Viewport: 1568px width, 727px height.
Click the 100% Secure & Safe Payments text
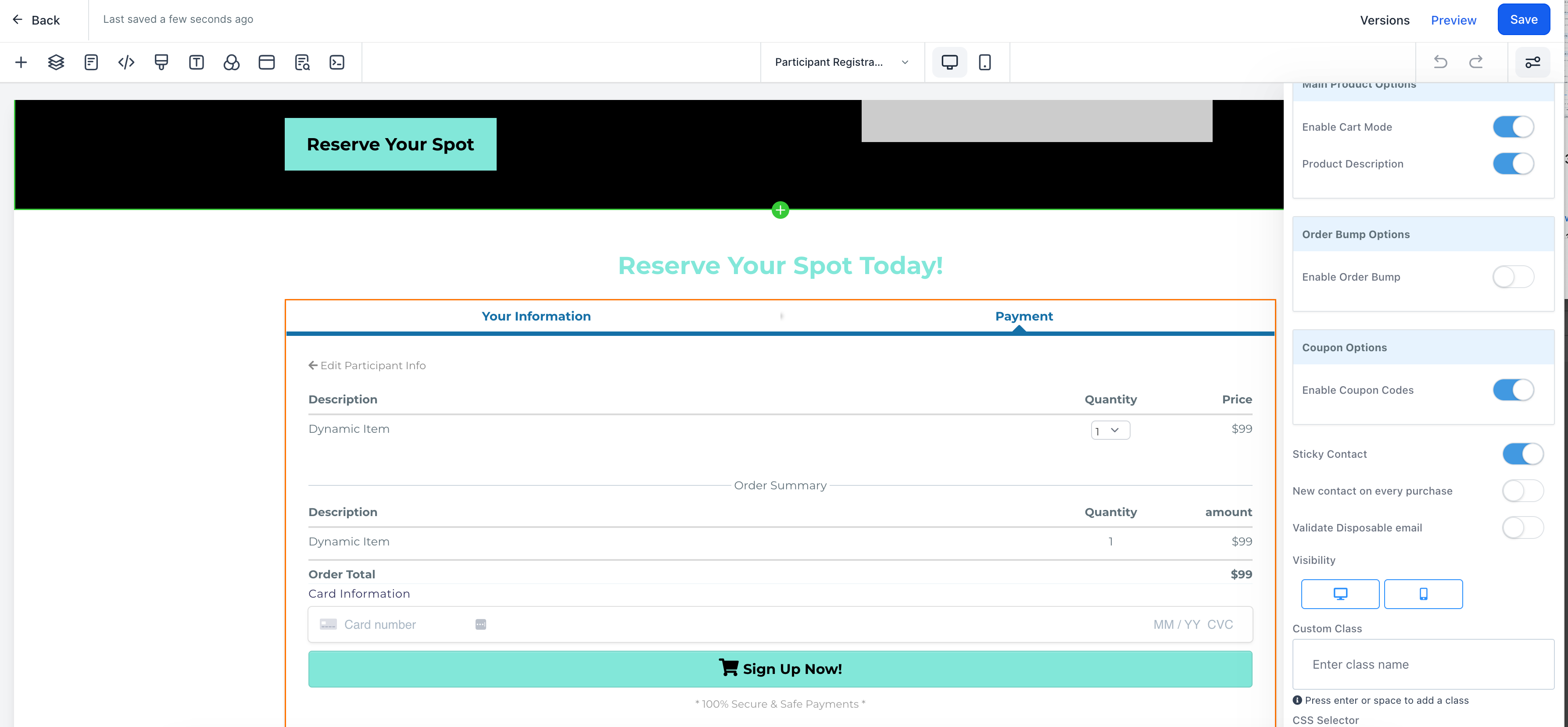coord(780,704)
